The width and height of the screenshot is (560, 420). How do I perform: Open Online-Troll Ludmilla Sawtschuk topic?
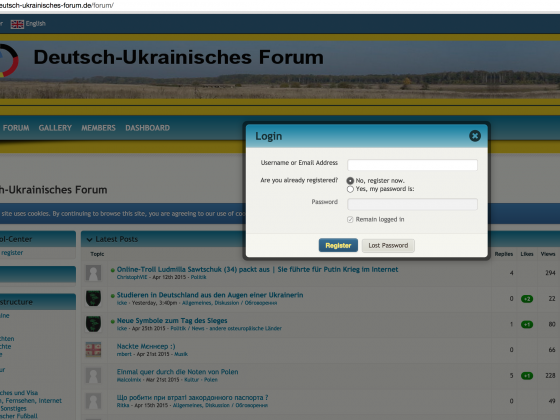[258, 269]
